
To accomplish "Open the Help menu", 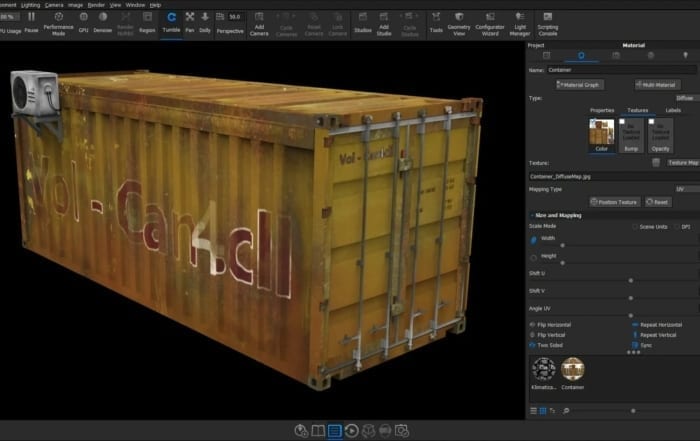I will (x=155, y=5).
